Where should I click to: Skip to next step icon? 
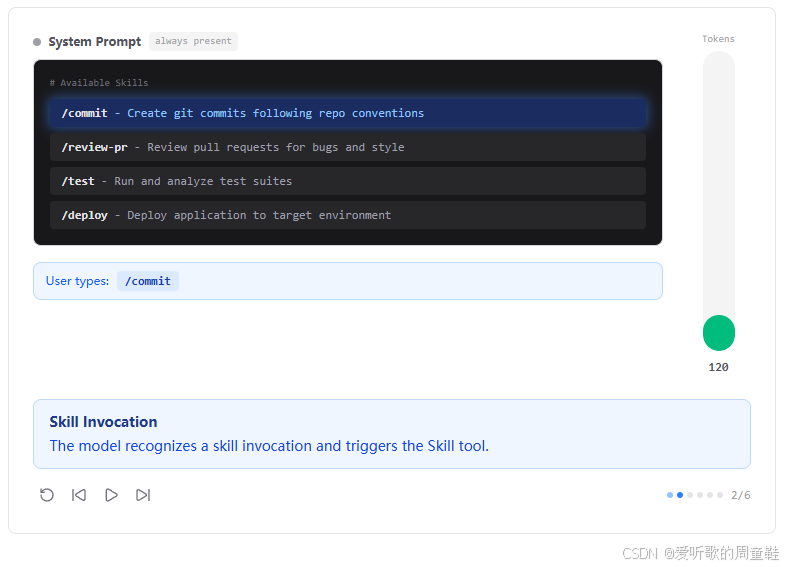tap(143, 495)
